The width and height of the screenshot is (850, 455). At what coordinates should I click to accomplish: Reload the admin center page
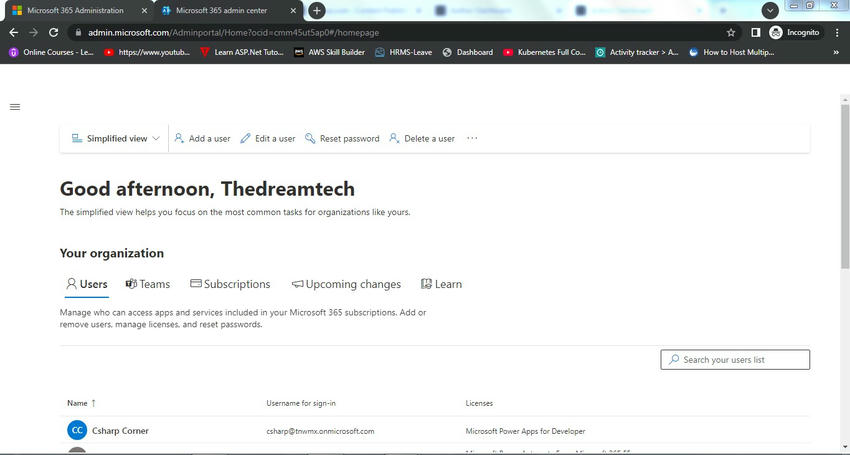(53, 33)
